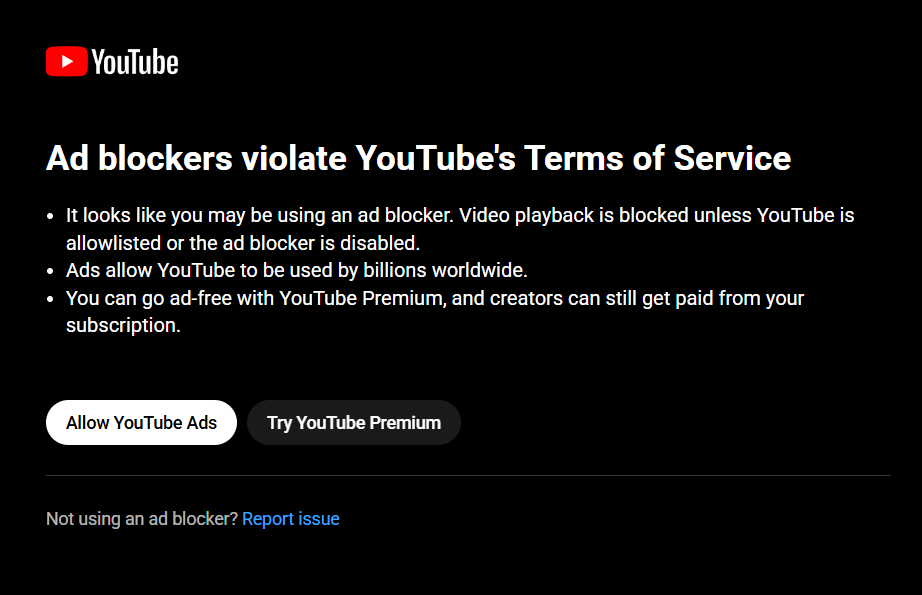Click the YouTube wordmark beside the logo
The height and width of the screenshot is (595, 922).
[134, 62]
